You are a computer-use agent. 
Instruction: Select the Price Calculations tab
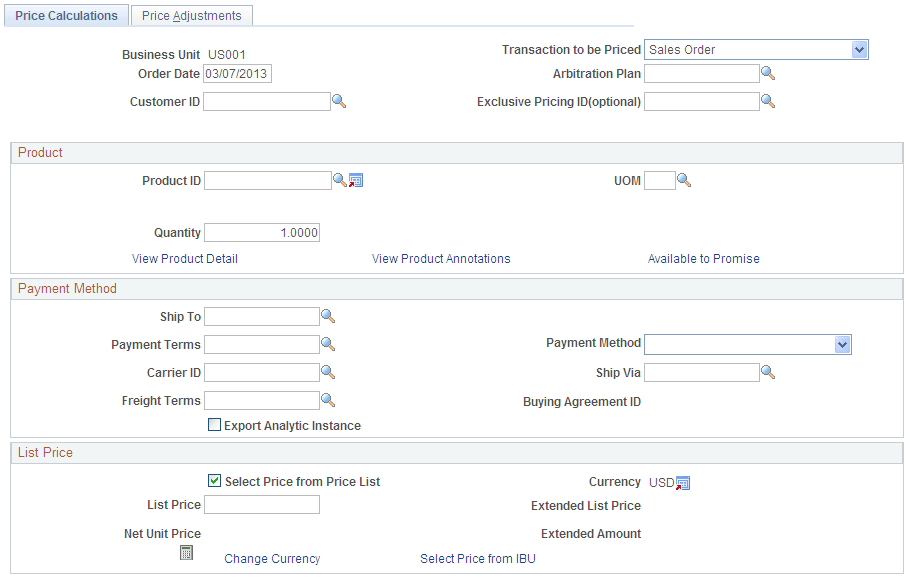64,15
